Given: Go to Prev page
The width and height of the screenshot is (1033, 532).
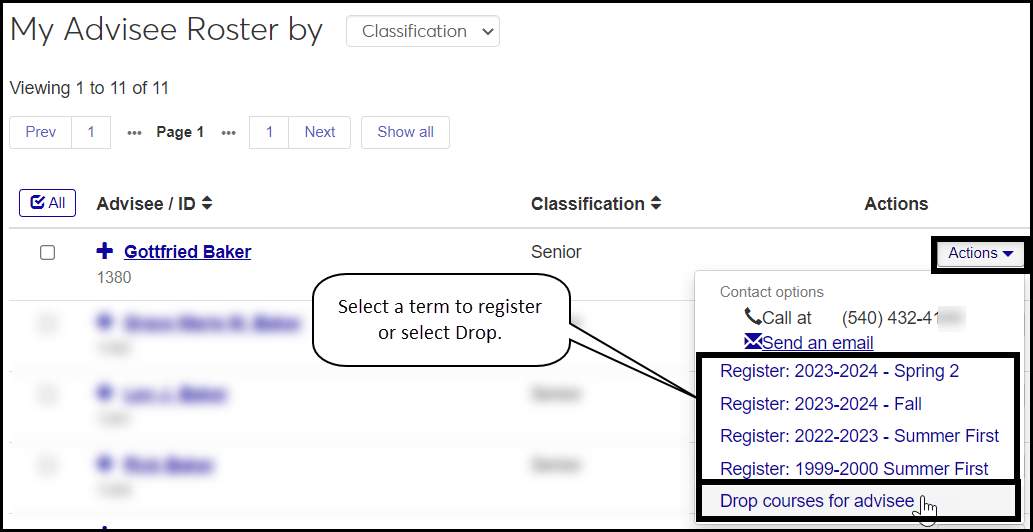Looking at the screenshot, I should [x=41, y=132].
